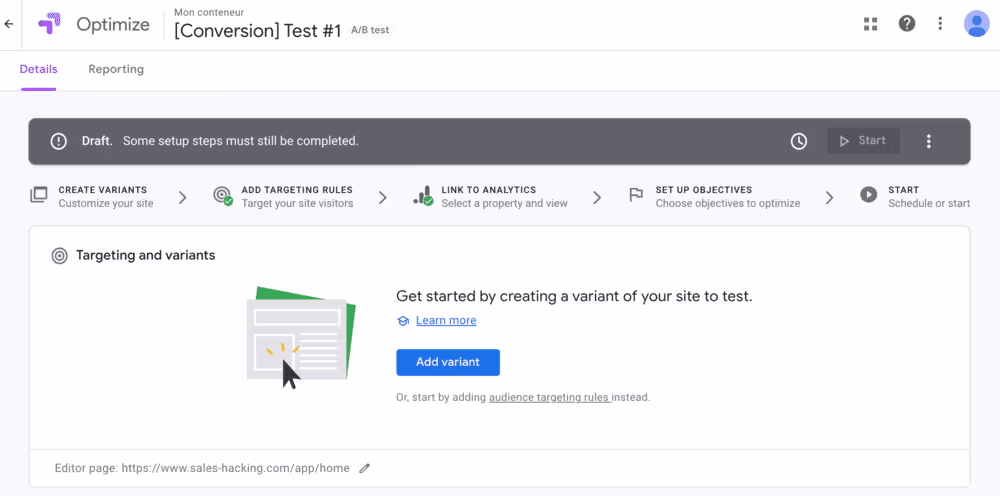Open the audience targeting rules link
Screen dimensions: 1000x496
pyautogui.click(x=548, y=397)
